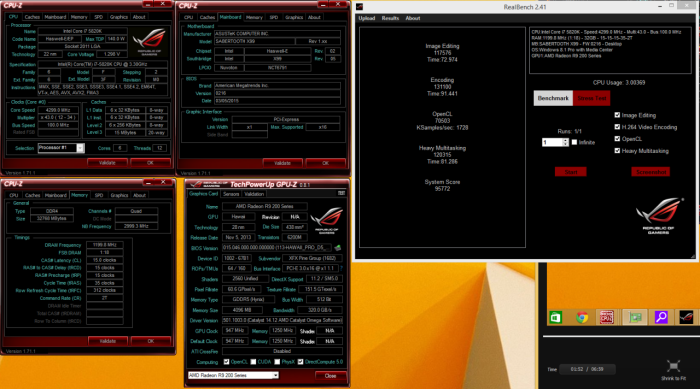Click the System Score 95772 value

442,189
